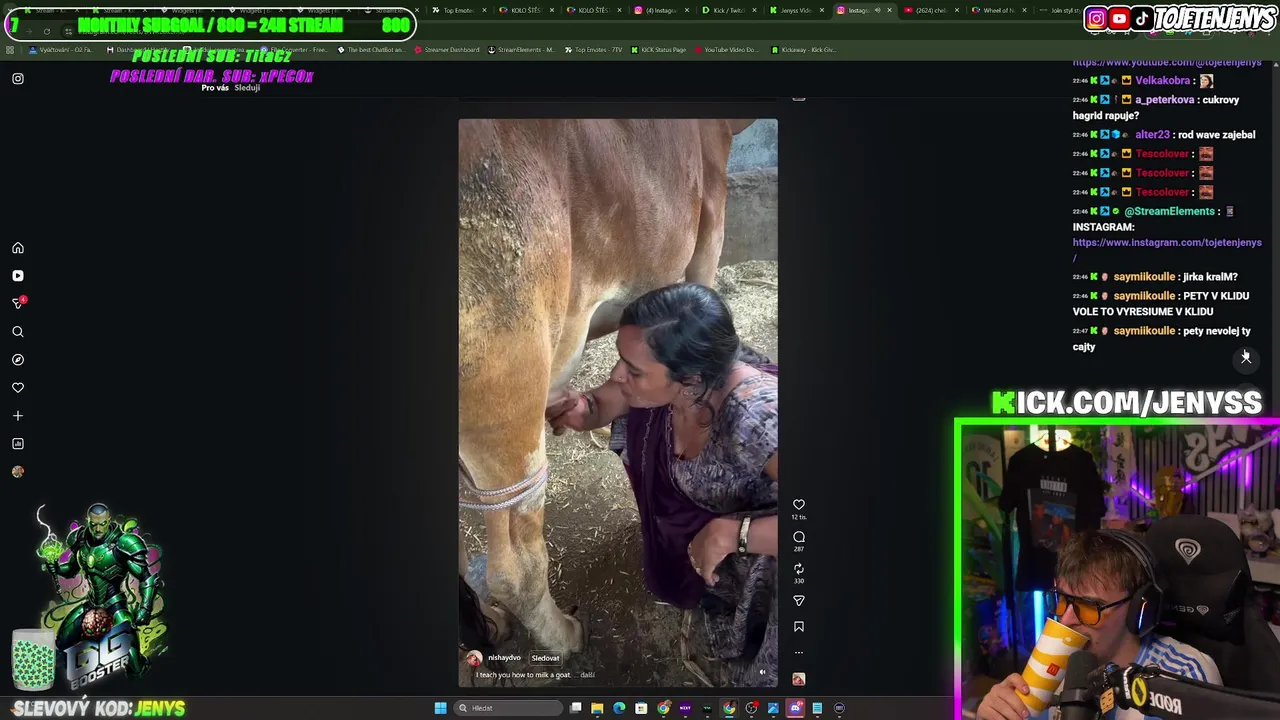Open profile avatar in Instagram sidebar
Screen dimensions: 1280x720
[18, 472]
